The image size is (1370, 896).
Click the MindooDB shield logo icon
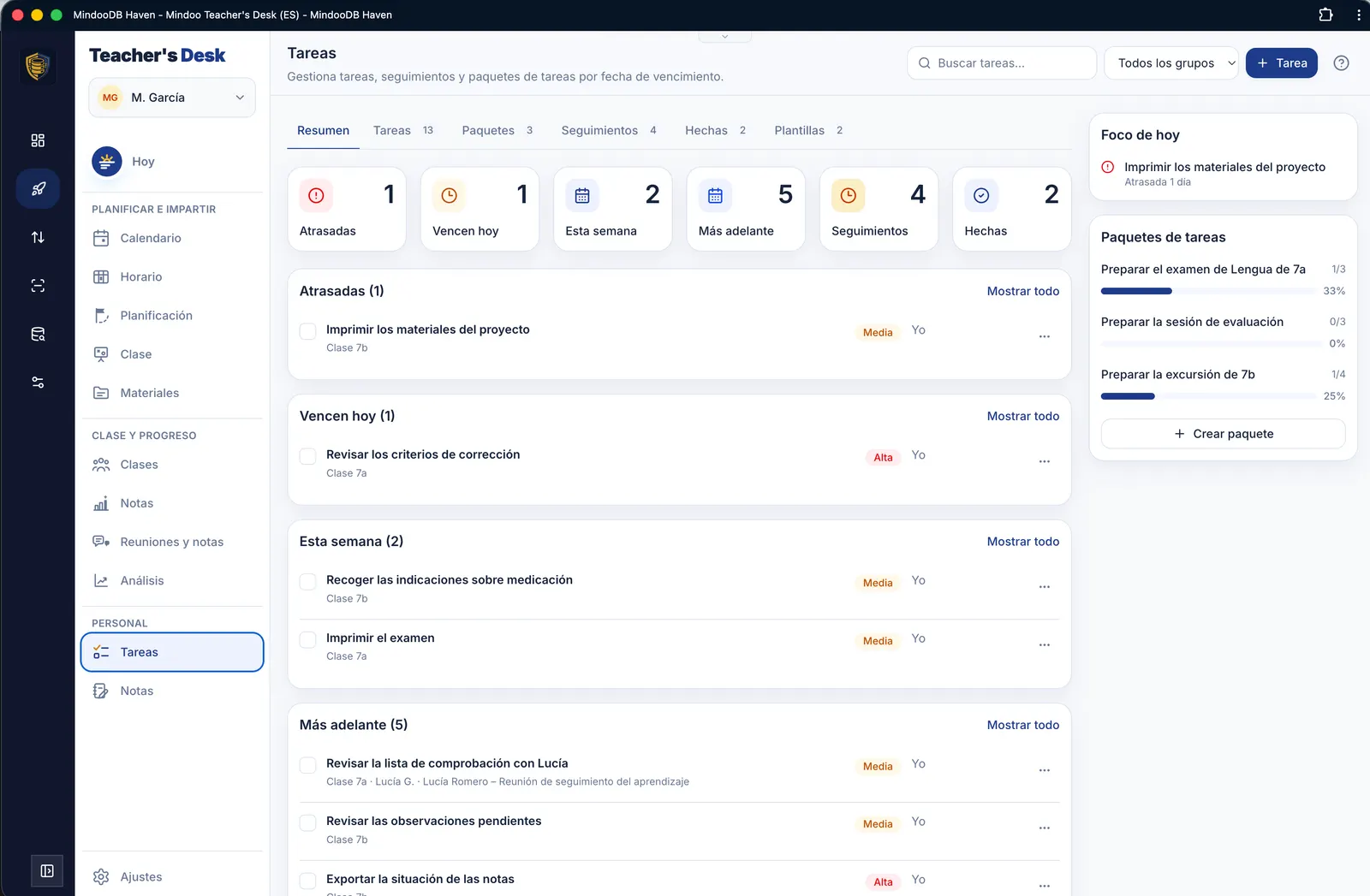38,66
